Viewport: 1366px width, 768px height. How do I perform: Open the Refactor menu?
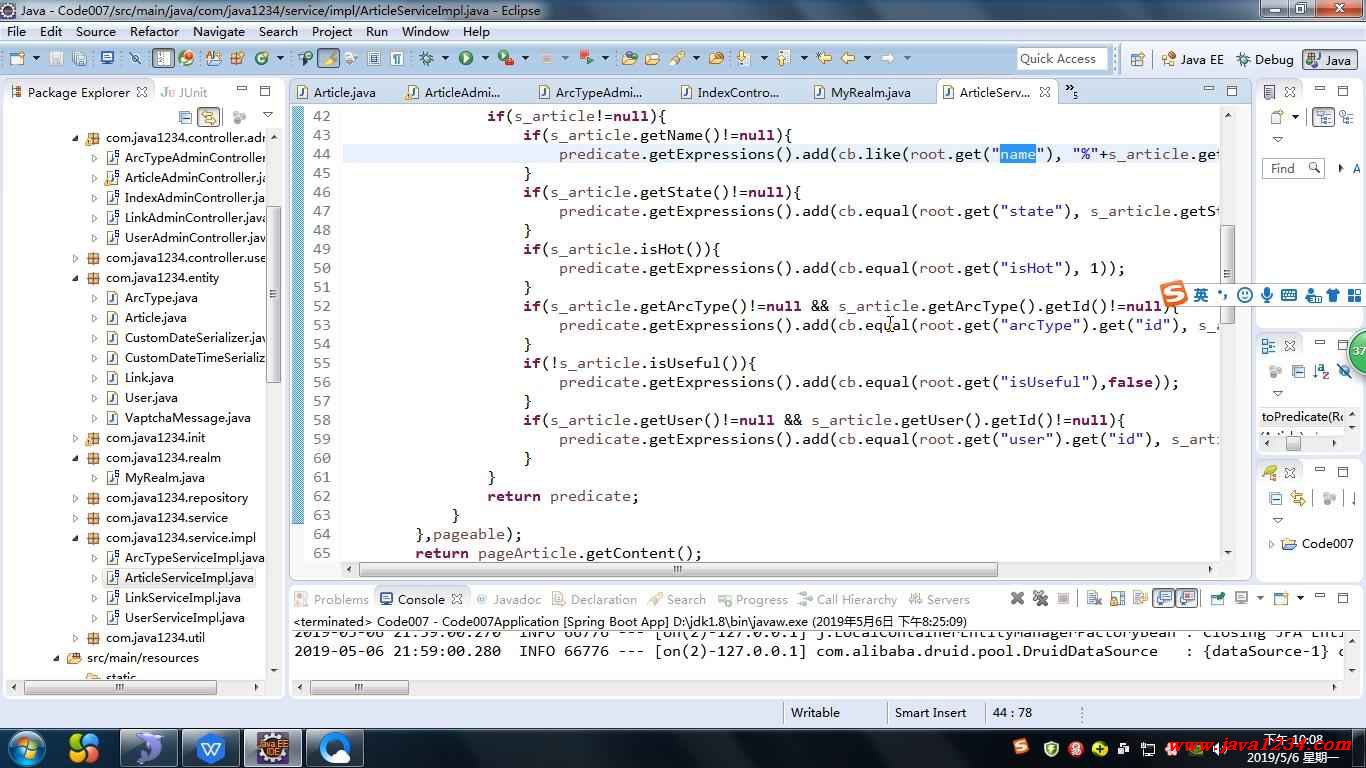(x=154, y=31)
